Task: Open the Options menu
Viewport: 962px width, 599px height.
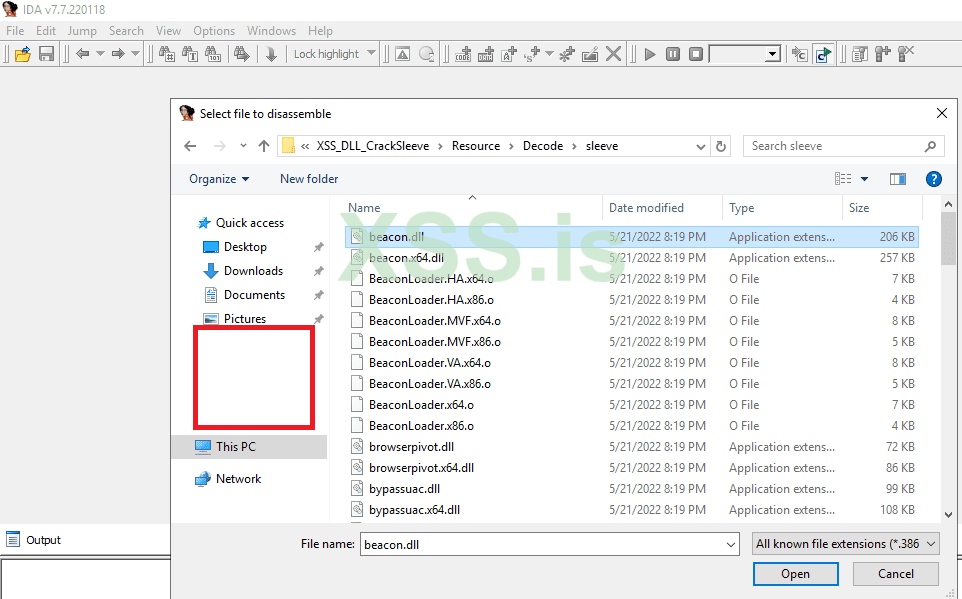Action: click(214, 31)
